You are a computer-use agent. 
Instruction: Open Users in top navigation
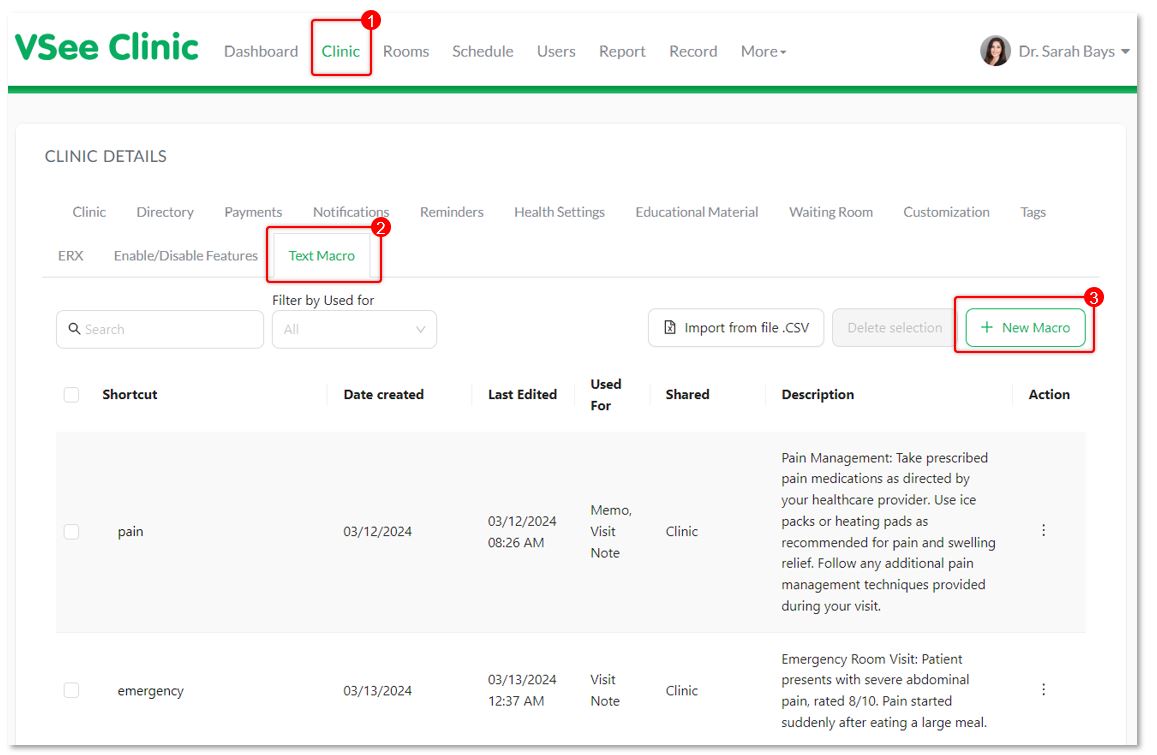tap(556, 51)
